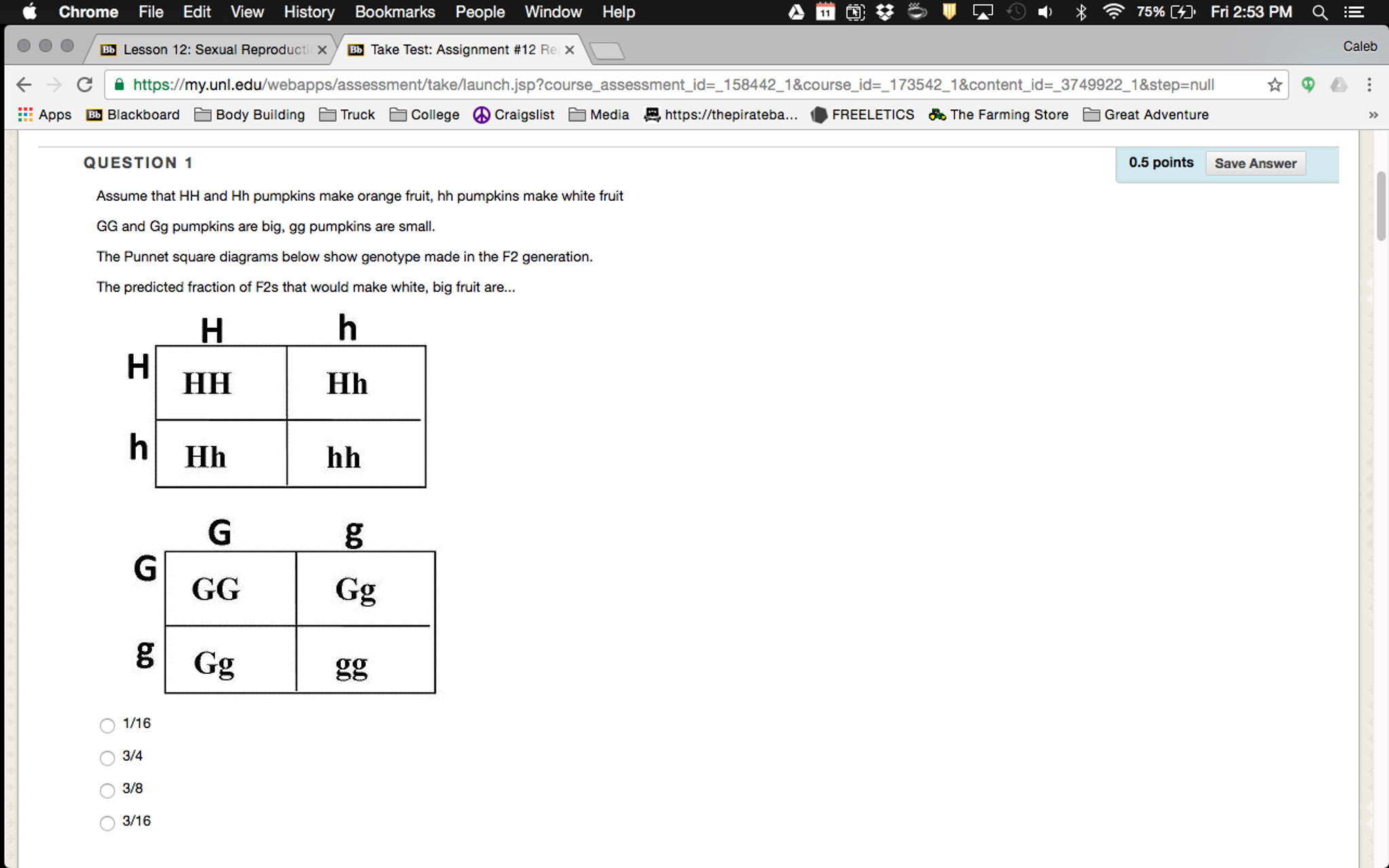Screen dimensions: 1389x868
Task: Click the green extension icon
Action: 1308,85
